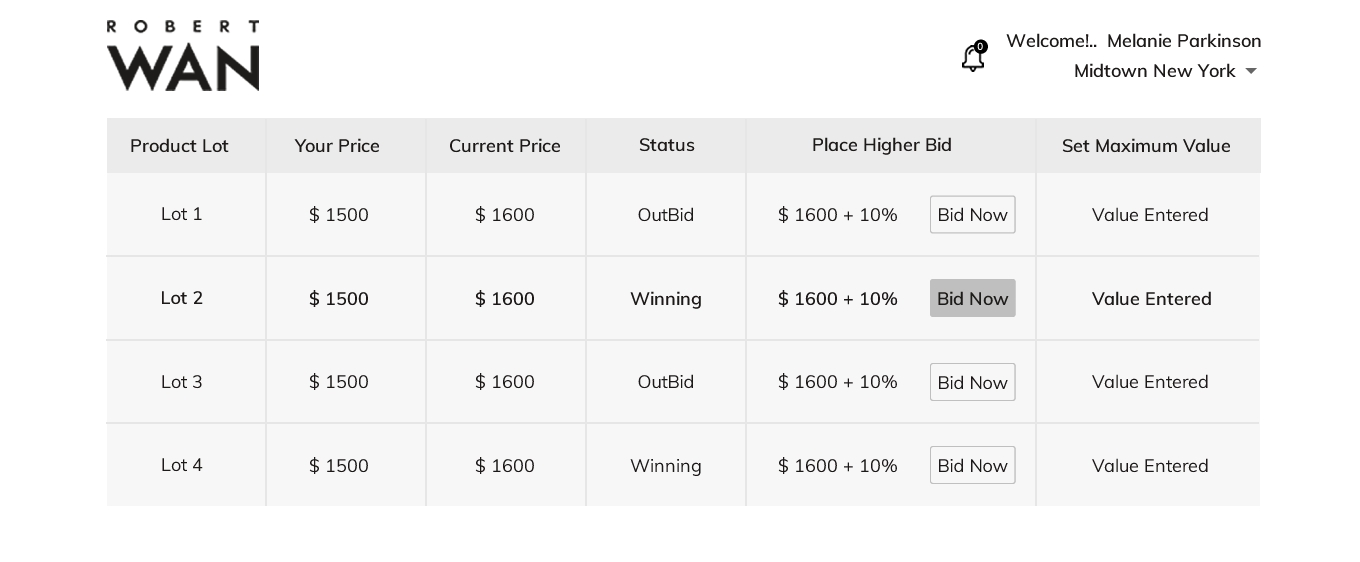Click the notification bell icon
This screenshot has height=562, width=1360.
972,58
